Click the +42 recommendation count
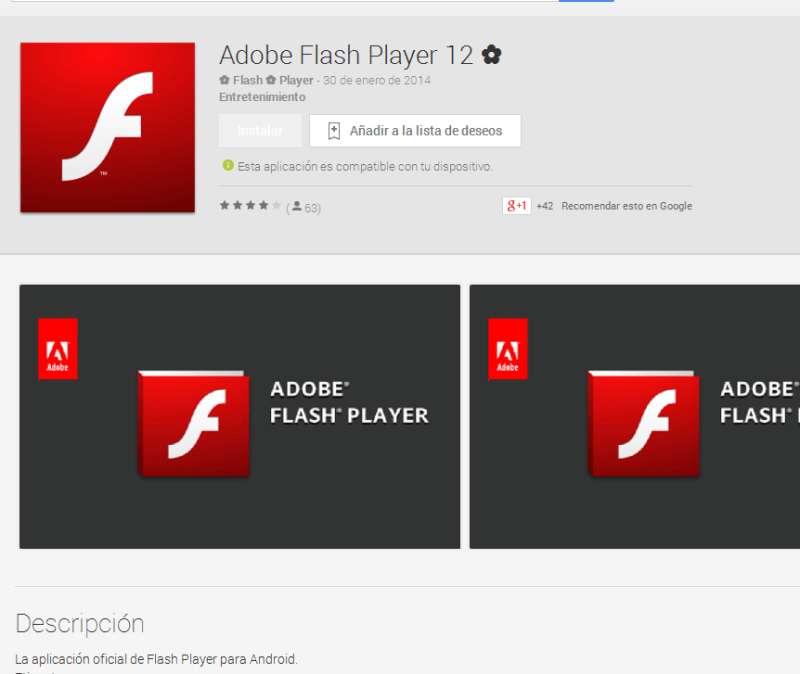Viewport: 800px width, 674px height. tap(544, 206)
